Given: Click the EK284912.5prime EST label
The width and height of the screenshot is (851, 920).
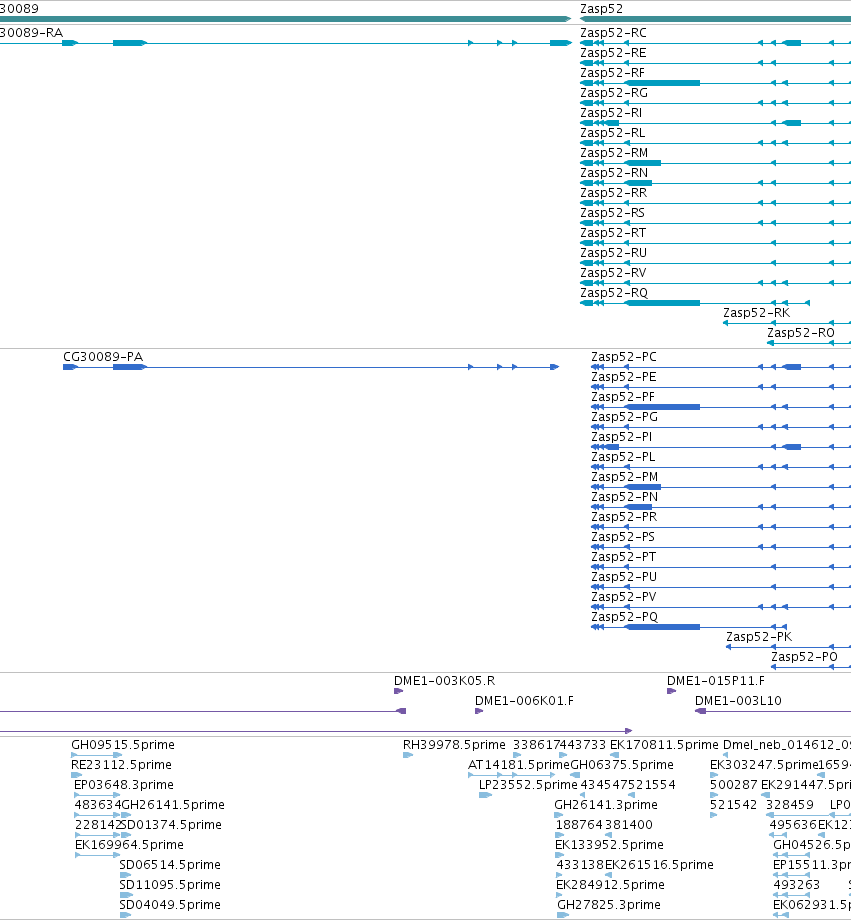Looking at the screenshot, I should tap(610, 884).
